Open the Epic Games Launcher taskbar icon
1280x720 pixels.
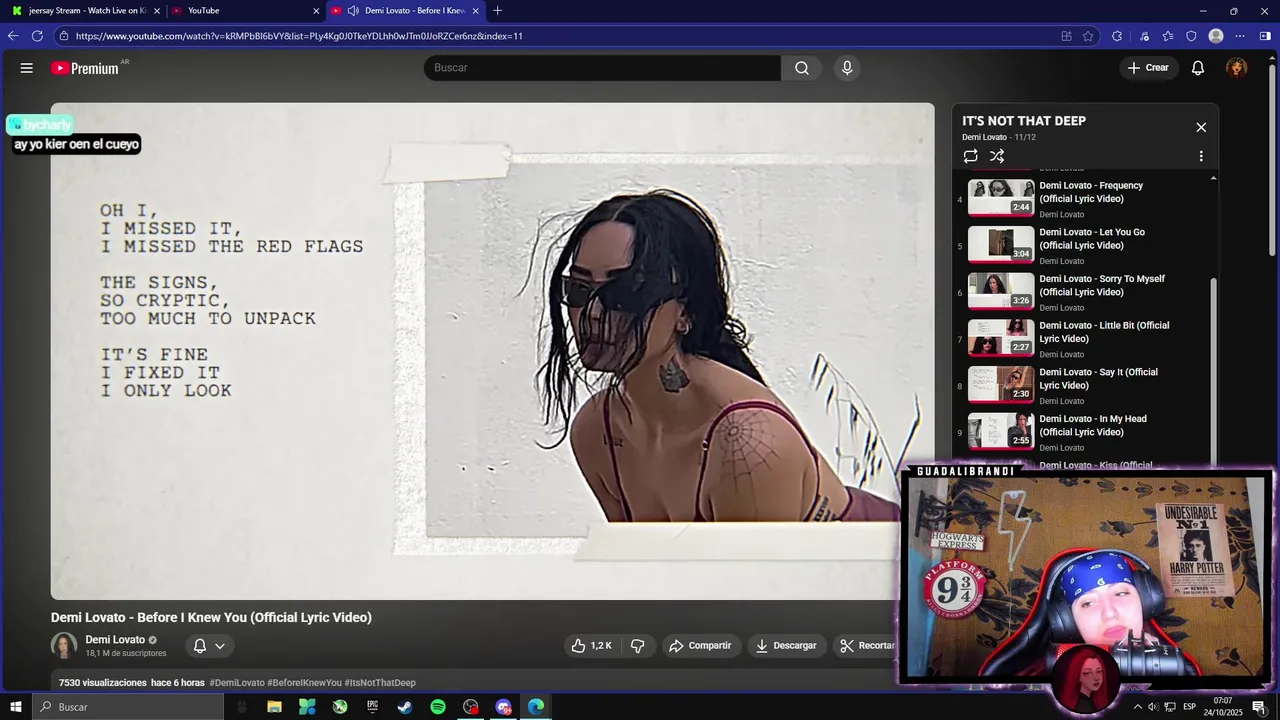tap(372, 707)
